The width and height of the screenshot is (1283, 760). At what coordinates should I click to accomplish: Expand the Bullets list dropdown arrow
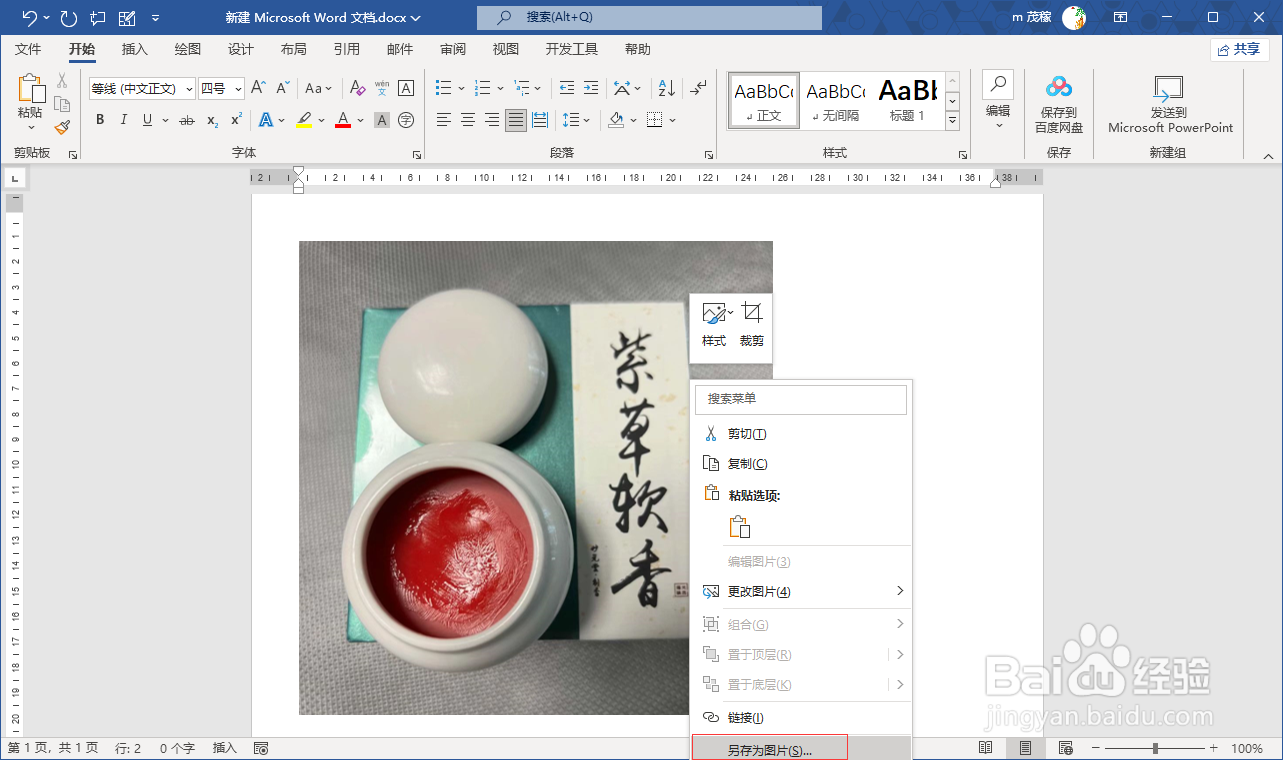pos(460,88)
